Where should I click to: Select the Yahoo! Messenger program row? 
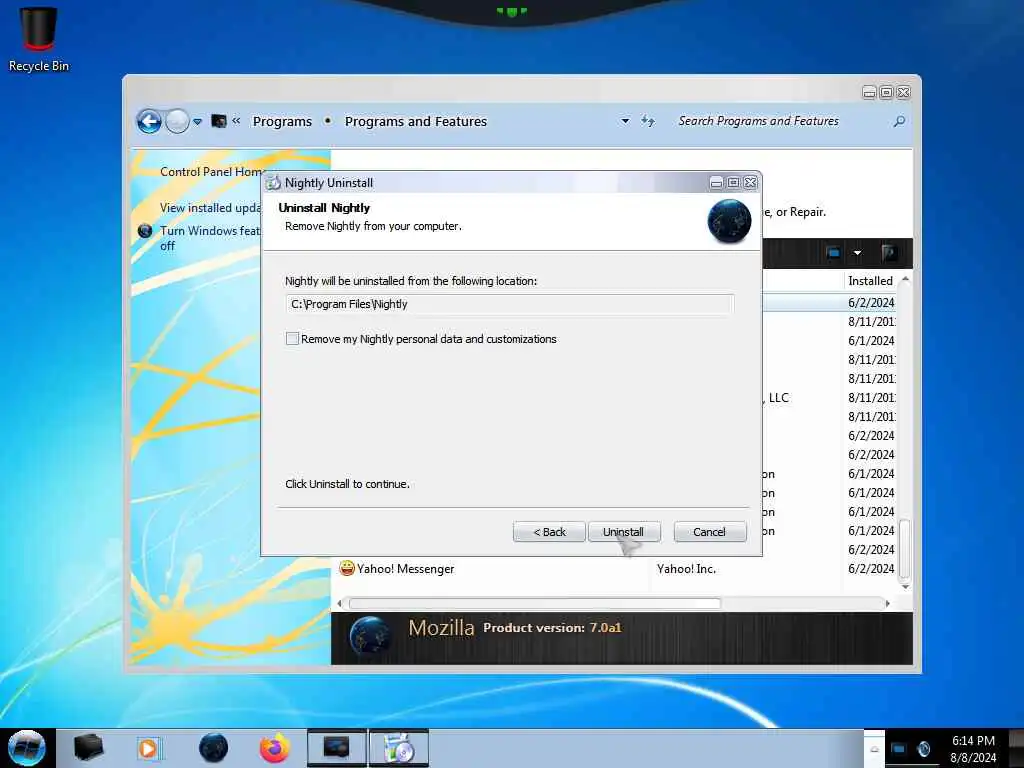pos(616,569)
